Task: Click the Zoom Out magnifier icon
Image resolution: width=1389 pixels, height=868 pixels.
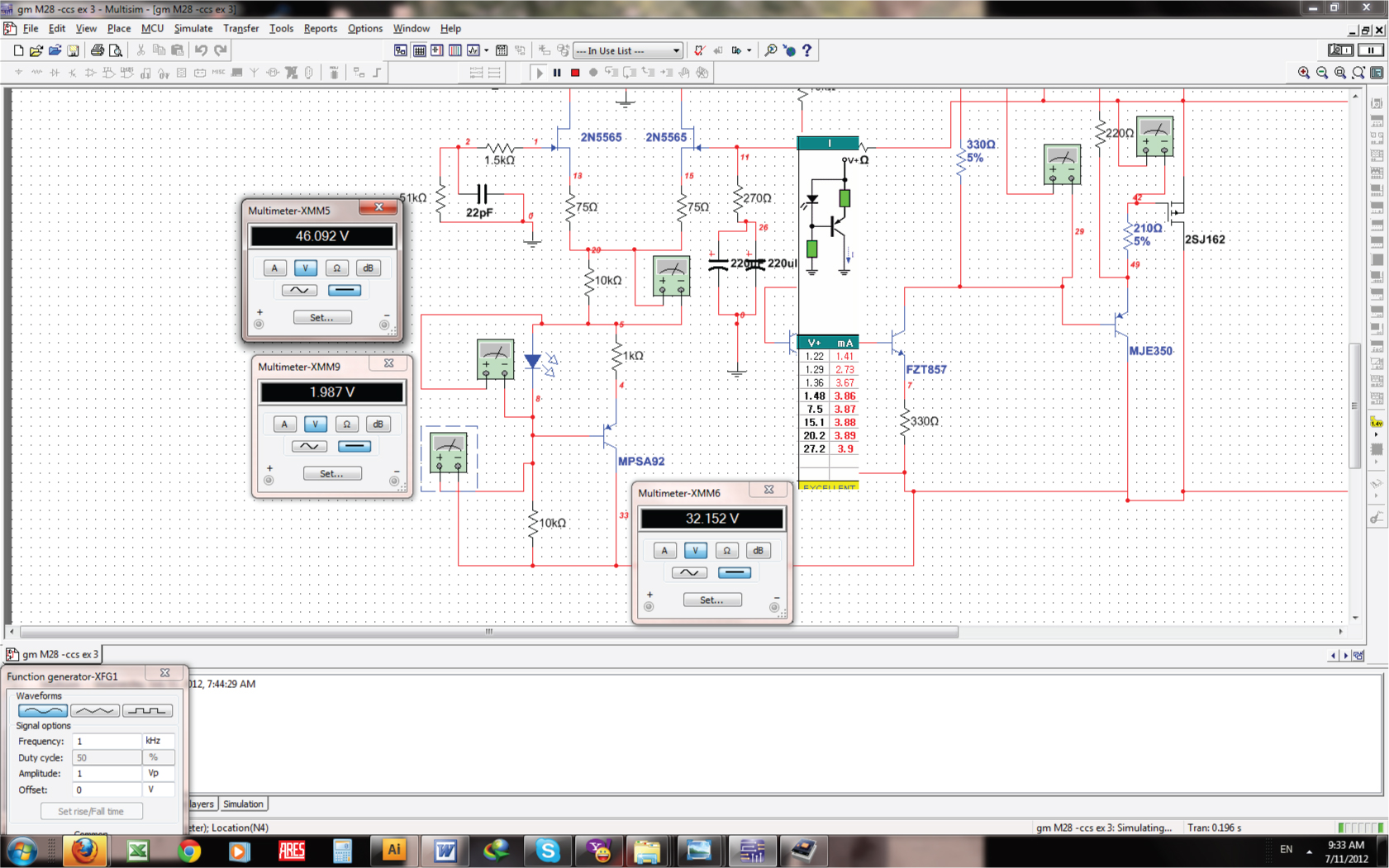Action: click(x=1322, y=73)
